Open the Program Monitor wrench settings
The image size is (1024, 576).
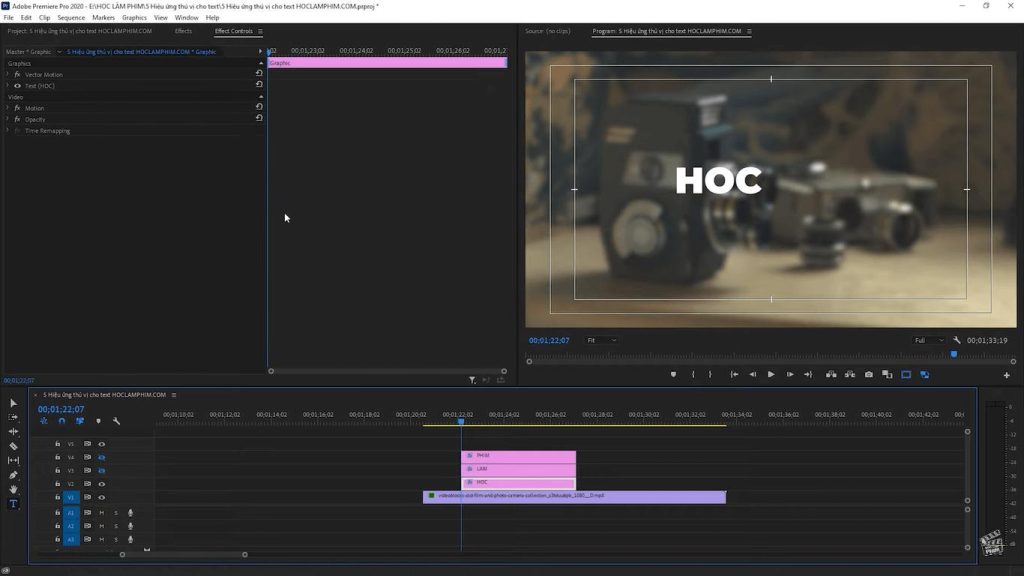click(x=957, y=340)
